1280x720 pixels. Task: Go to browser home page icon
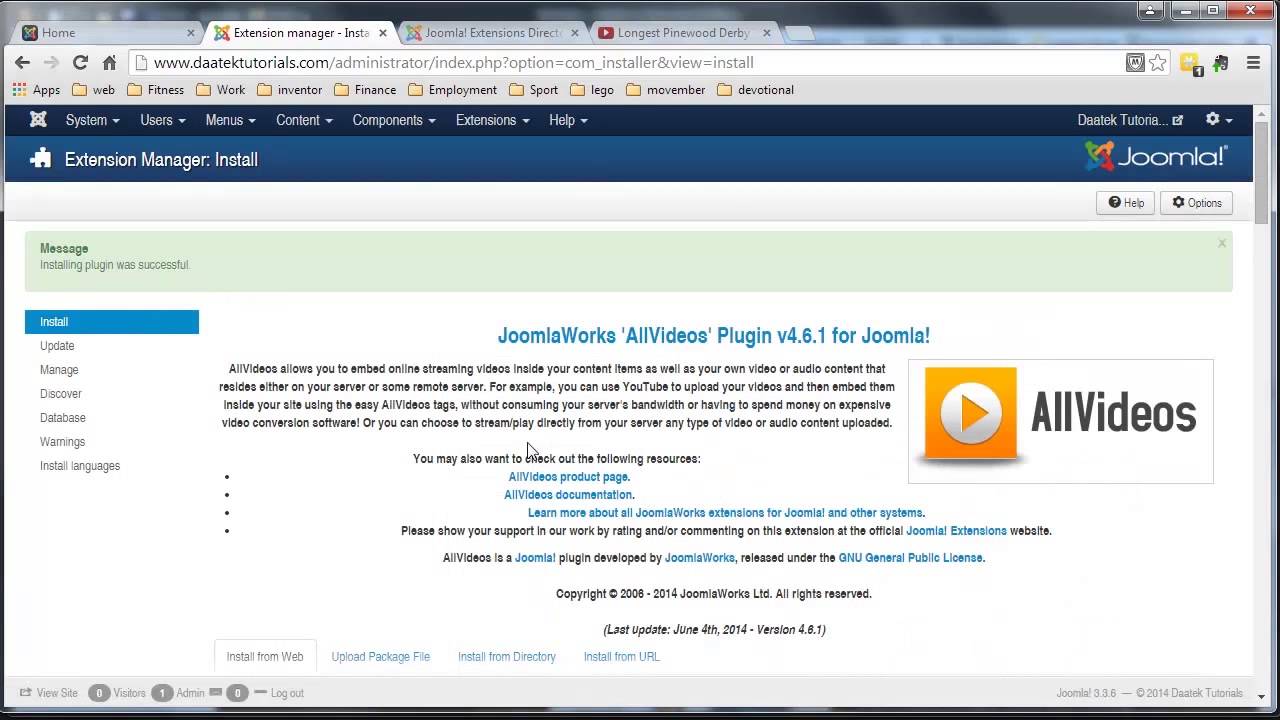[110, 62]
